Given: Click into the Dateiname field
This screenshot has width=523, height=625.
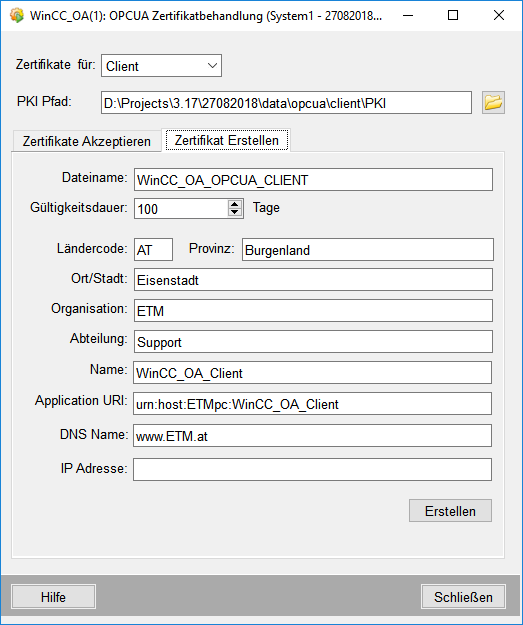Looking at the screenshot, I should (313, 180).
